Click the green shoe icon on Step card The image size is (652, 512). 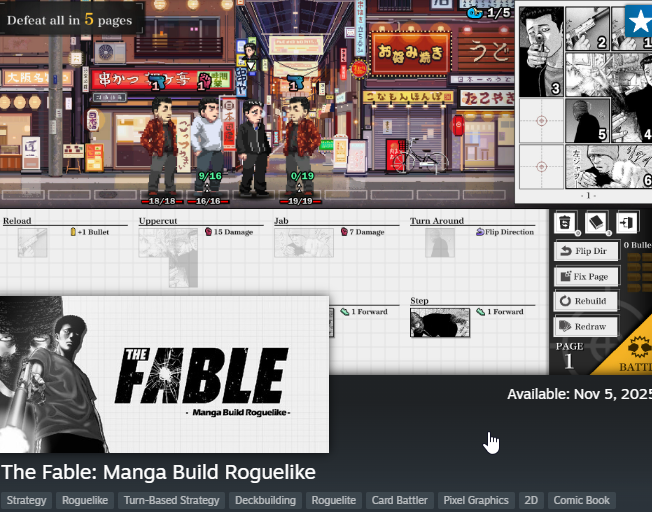coord(480,312)
